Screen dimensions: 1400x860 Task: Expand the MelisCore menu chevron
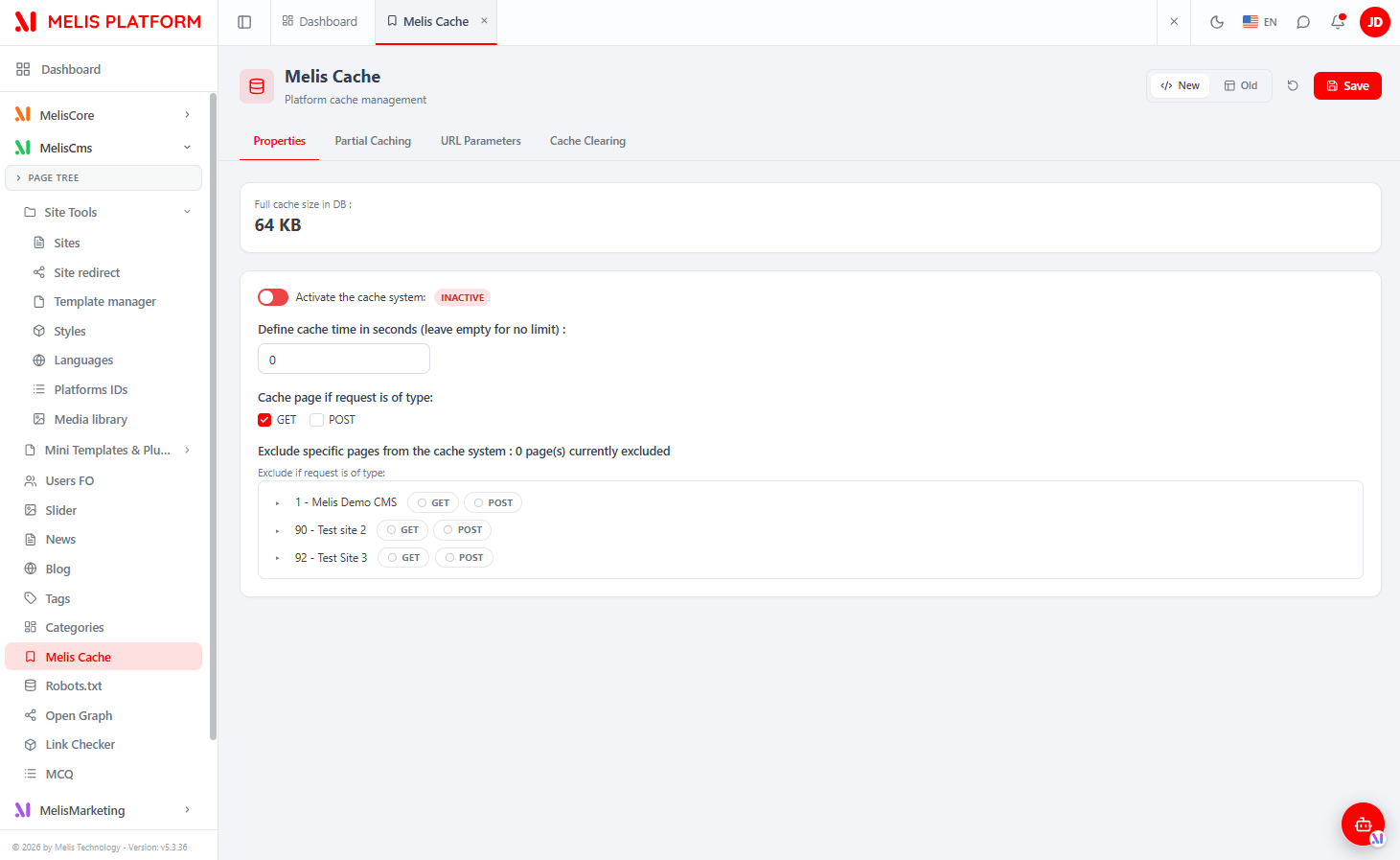(187, 115)
